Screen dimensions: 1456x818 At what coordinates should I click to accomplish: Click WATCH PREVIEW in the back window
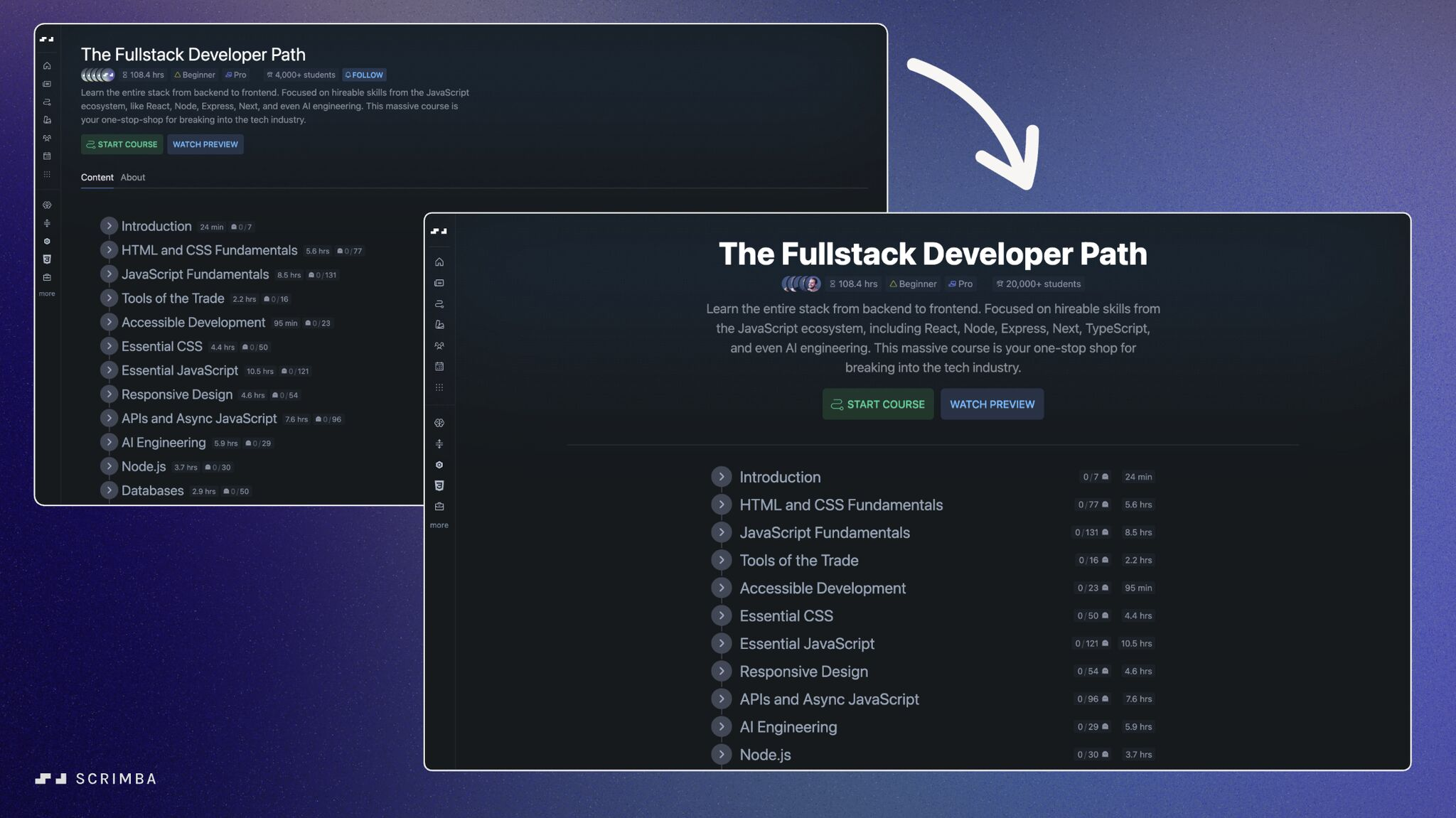pyautogui.click(x=205, y=144)
